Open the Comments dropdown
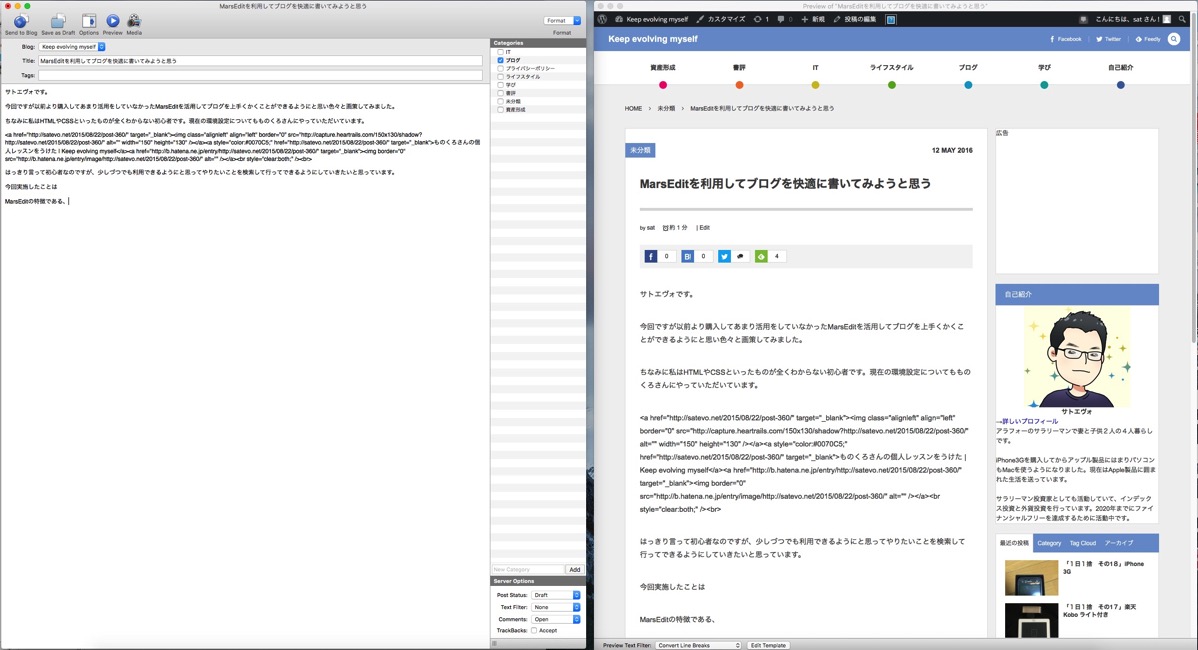1198x650 pixels. tap(556, 619)
